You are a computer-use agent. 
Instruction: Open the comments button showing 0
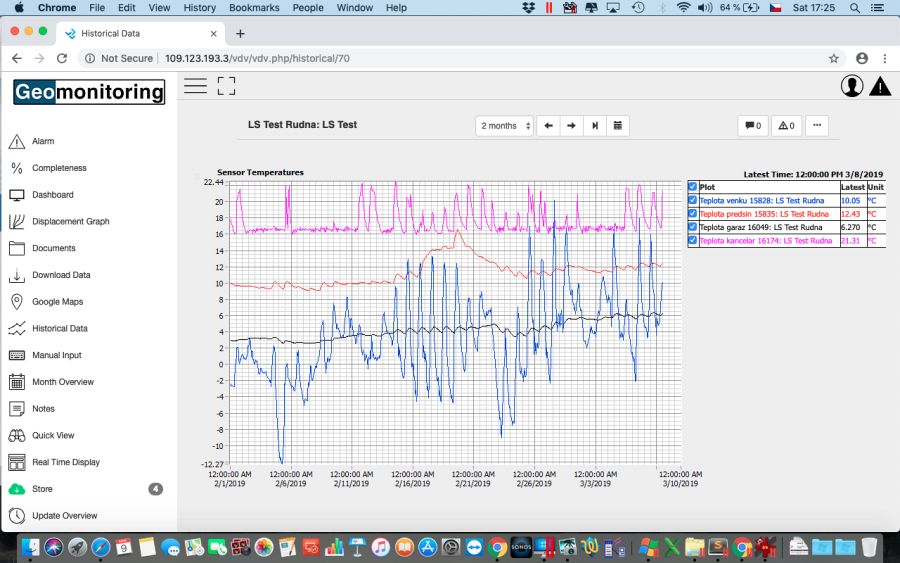click(x=753, y=126)
